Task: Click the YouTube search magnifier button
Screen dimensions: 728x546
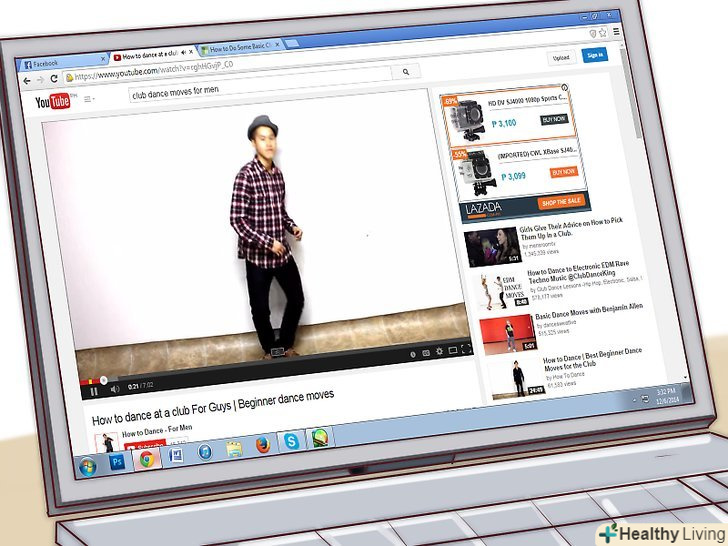Action: [406, 72]
